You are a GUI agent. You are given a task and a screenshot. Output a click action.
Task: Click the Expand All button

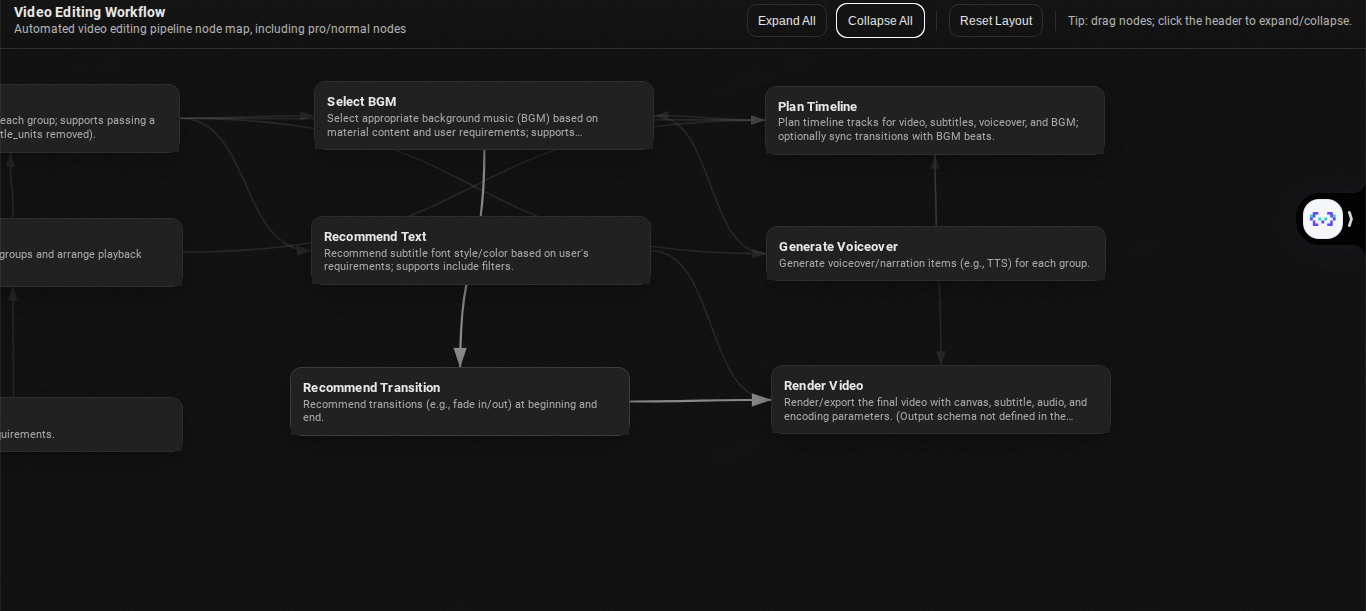(x=786, y=21)
